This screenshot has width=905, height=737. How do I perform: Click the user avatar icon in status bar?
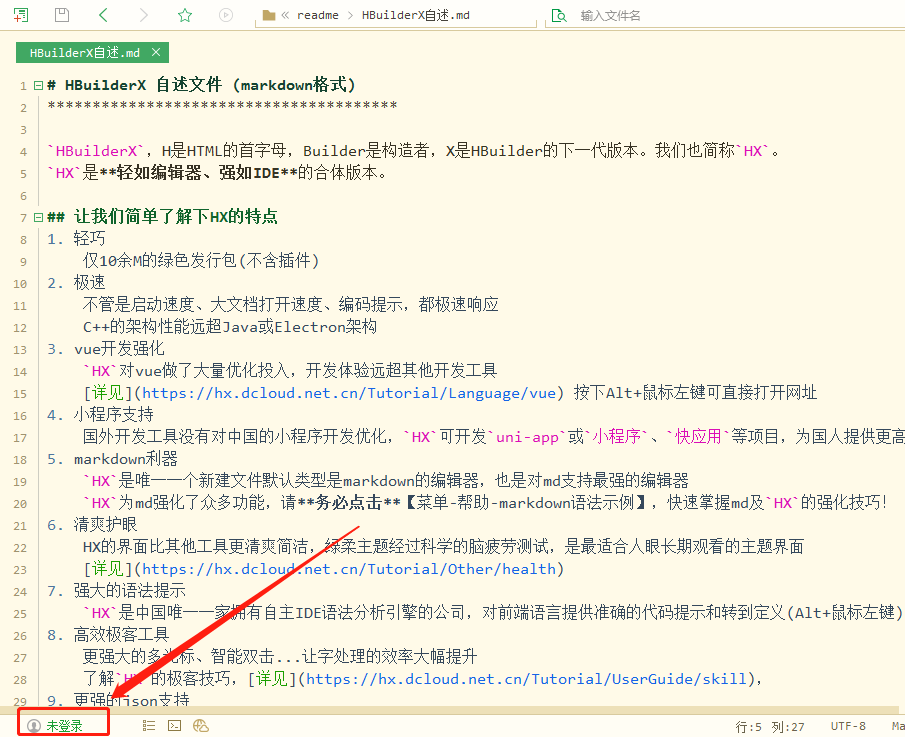point(34,725)
